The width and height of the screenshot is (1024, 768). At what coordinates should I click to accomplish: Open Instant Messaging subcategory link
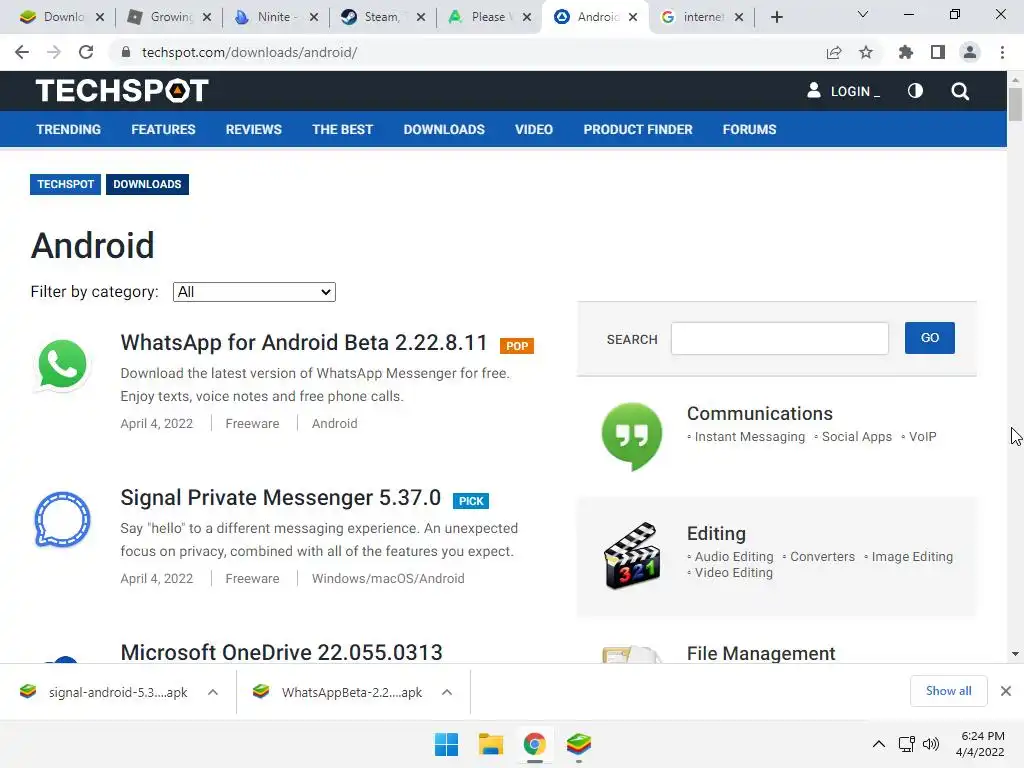point(750,437)
